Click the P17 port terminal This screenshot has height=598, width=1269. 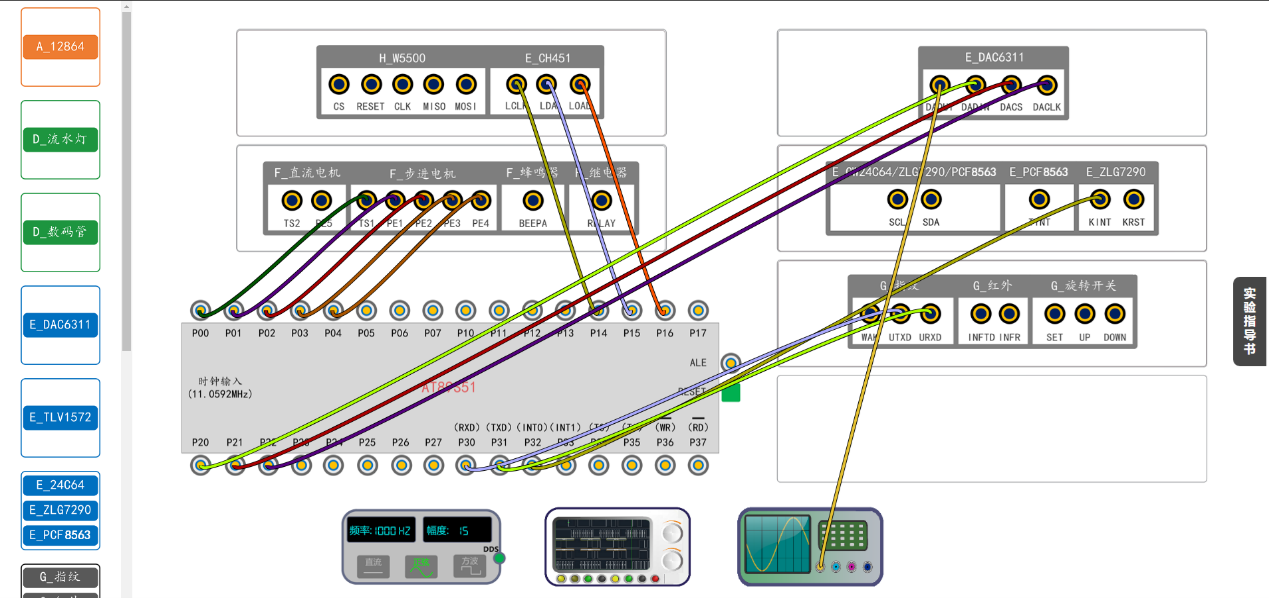pos(698,311)
